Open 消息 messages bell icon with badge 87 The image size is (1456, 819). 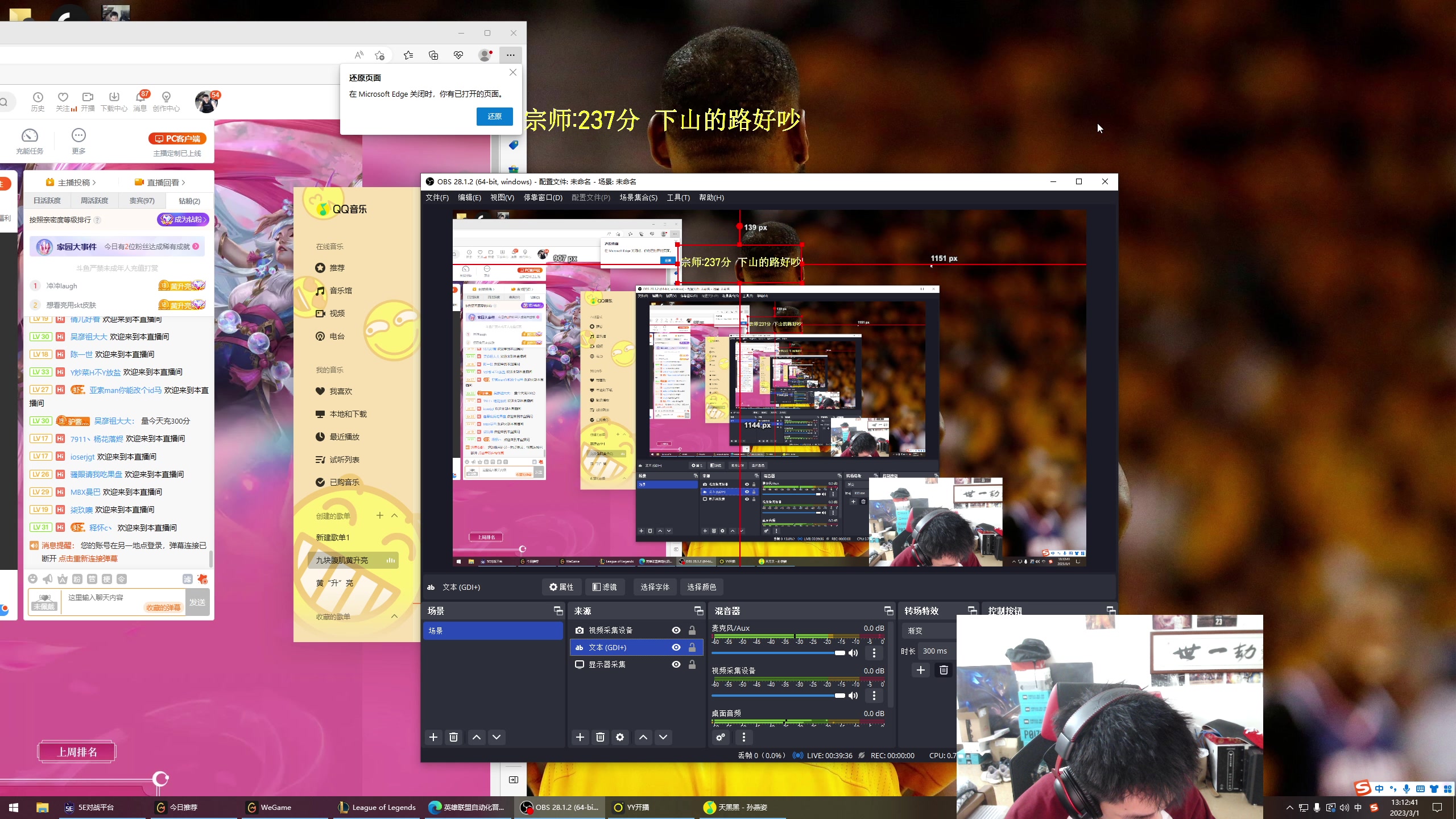pyautogui.click(x=140, y=101)
